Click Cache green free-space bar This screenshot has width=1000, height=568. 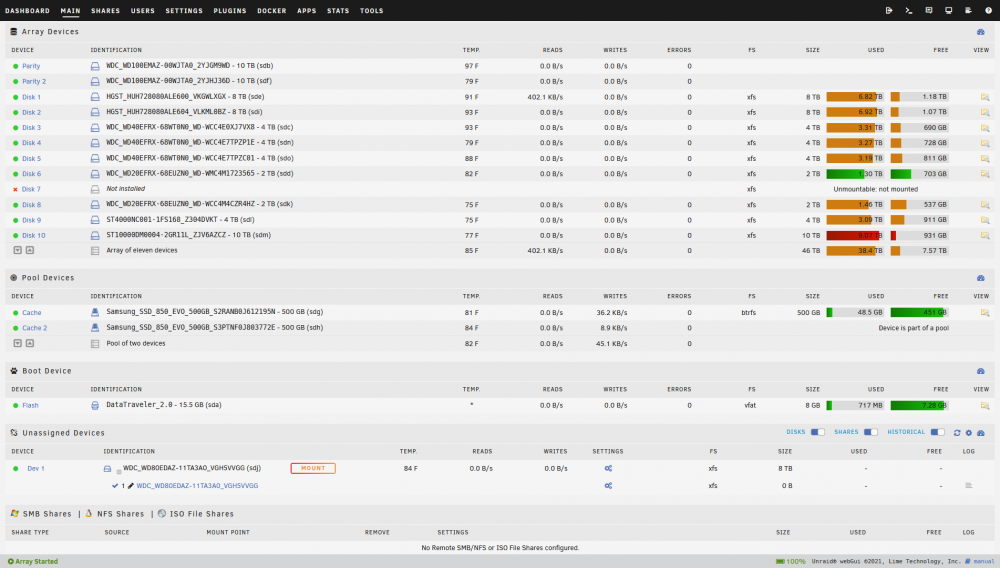click(919, 312)
